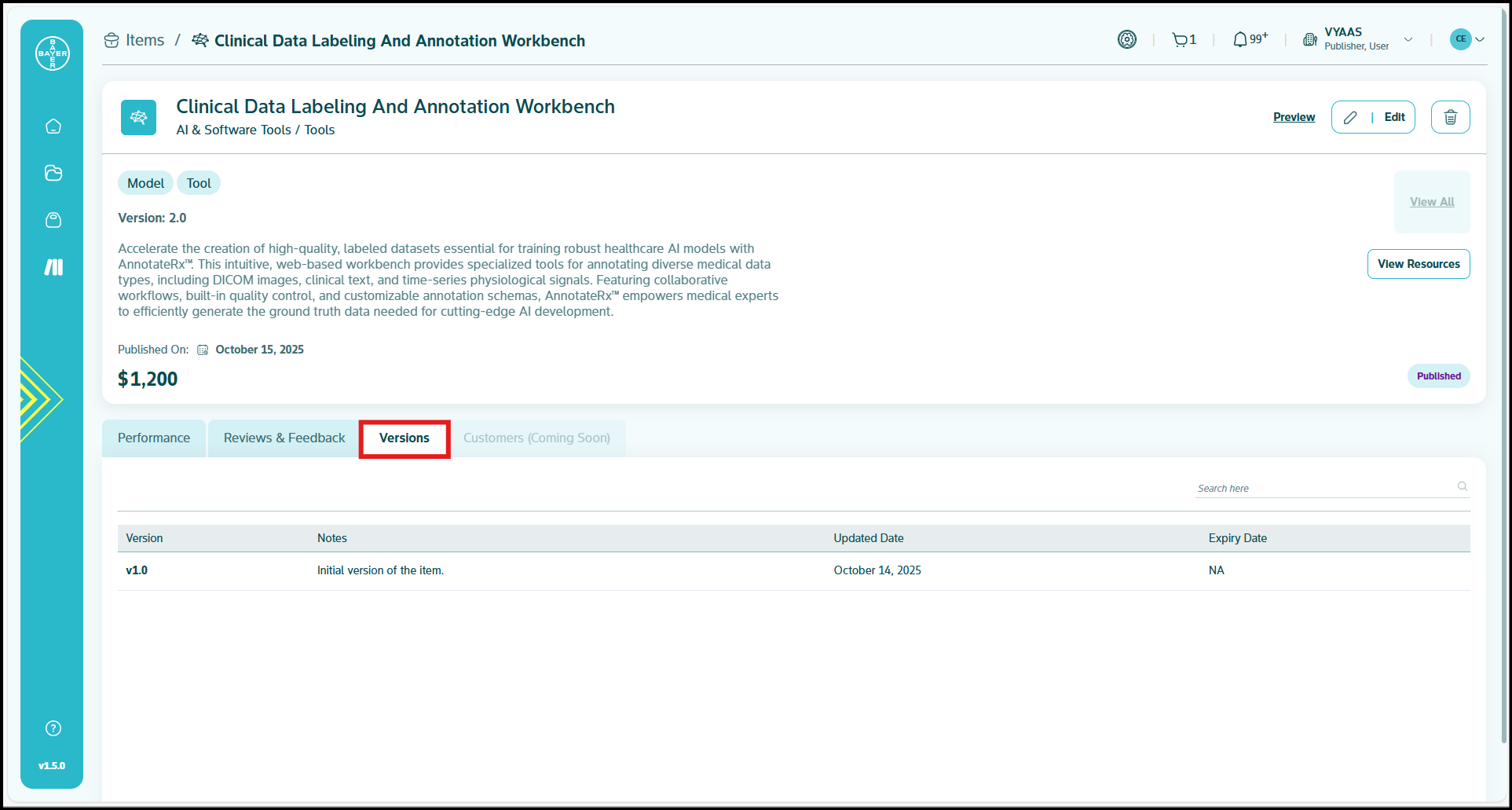Go to Home via sidebar icon

(53, 126)
